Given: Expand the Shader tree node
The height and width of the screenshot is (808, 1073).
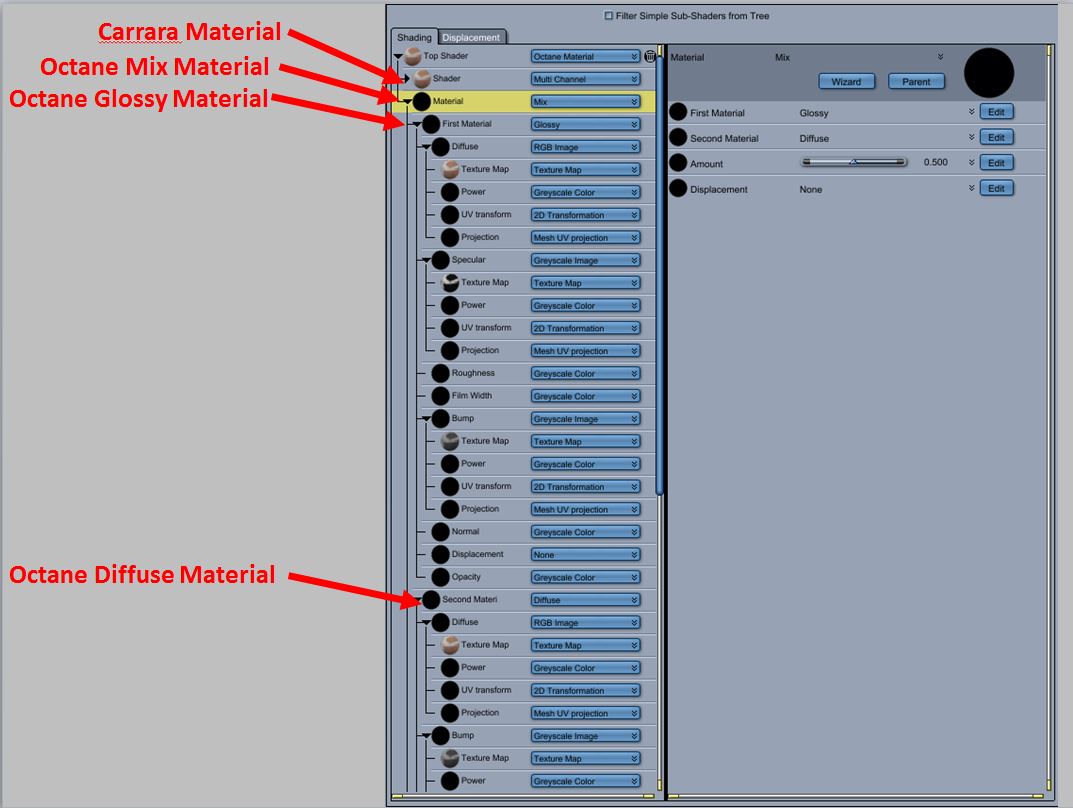Looking at the screenshot, I should pyautogui.click(x=406, y=79).
